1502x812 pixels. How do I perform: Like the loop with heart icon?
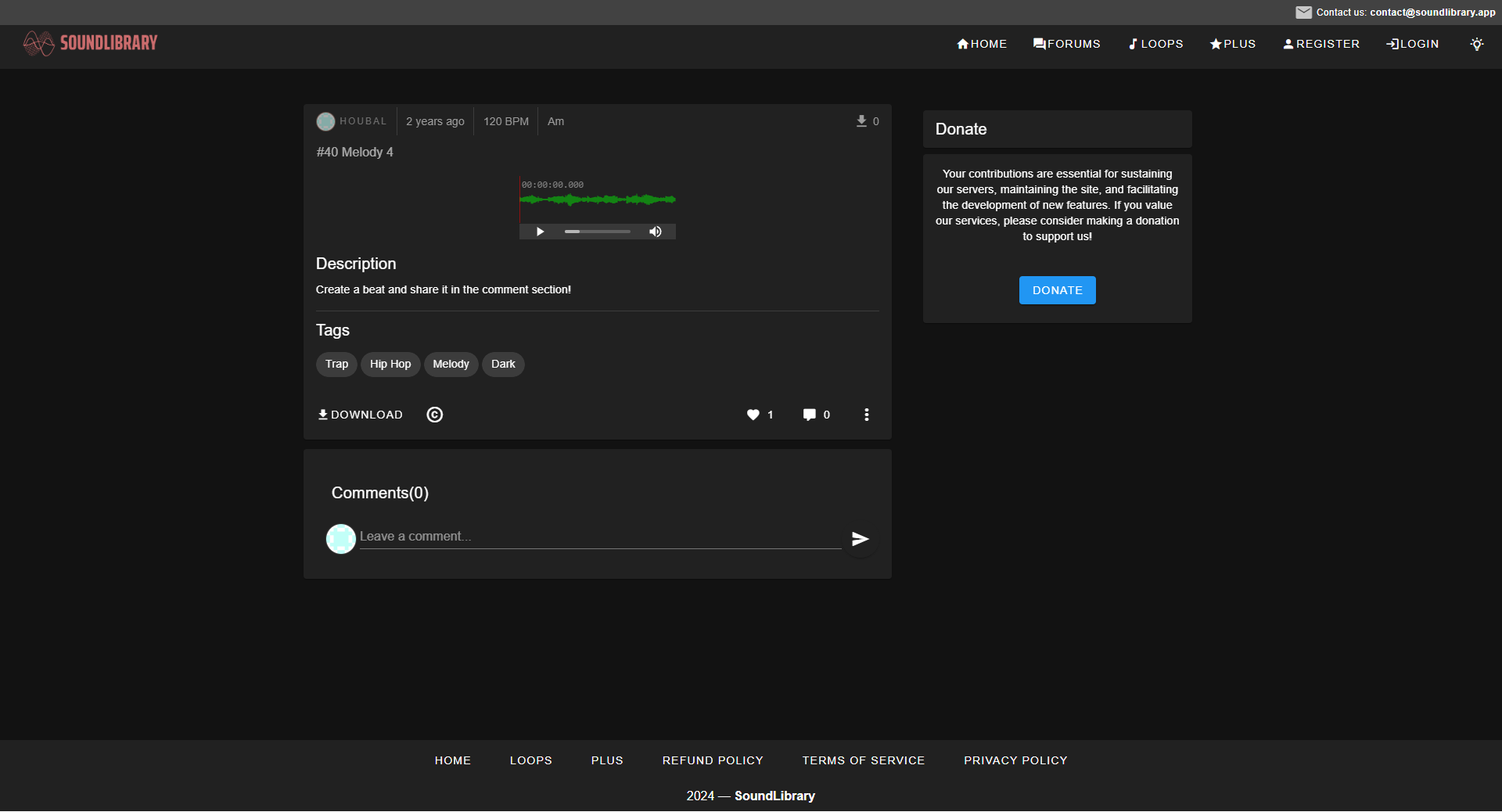click(753, 415)
